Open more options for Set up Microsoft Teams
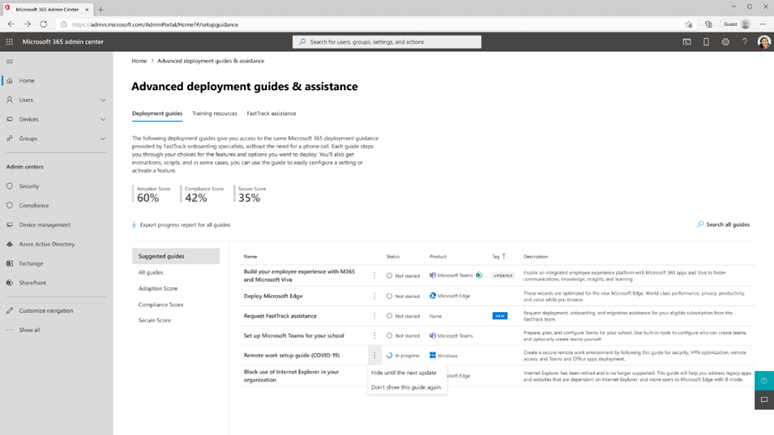The width and height of the screenshot is (774, 435). pyautogui.click(x=374, y=336)
